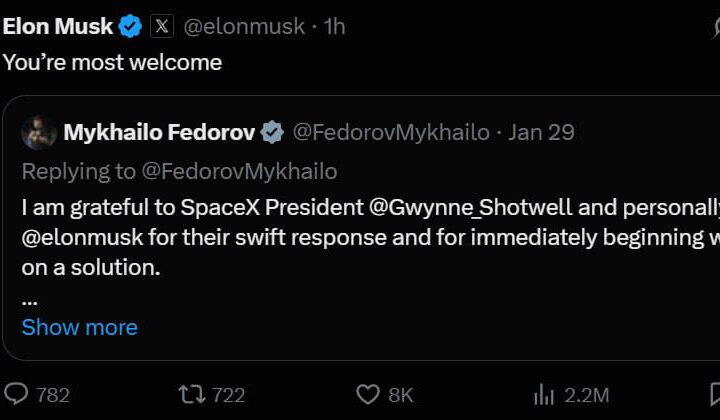This screenshot has height=420, width=720.
Task: Click the "Replying to @FedorovMykhailo" line
Action: 179,171
